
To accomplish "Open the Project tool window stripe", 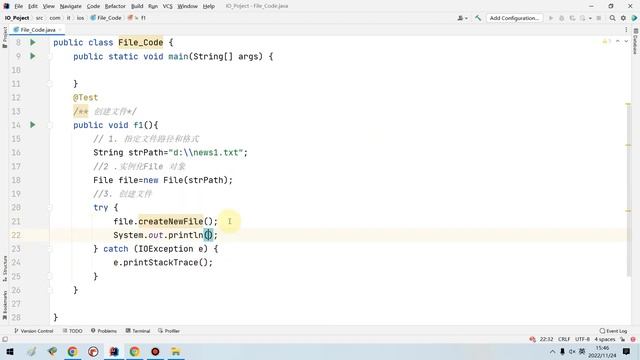I will click(4, 37).
